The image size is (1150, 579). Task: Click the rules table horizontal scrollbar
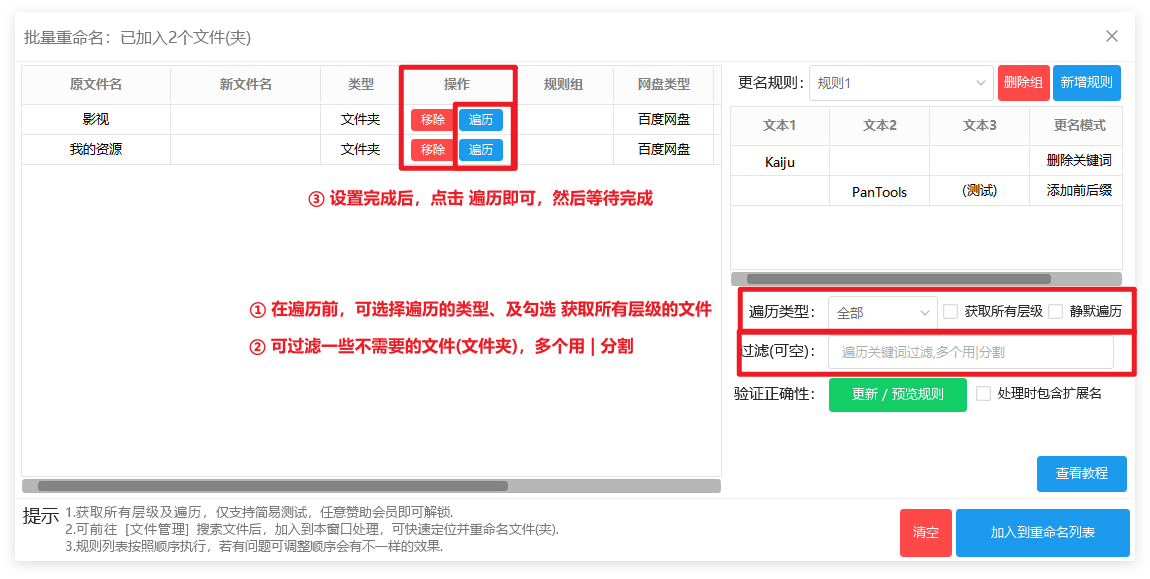(898, 279)
